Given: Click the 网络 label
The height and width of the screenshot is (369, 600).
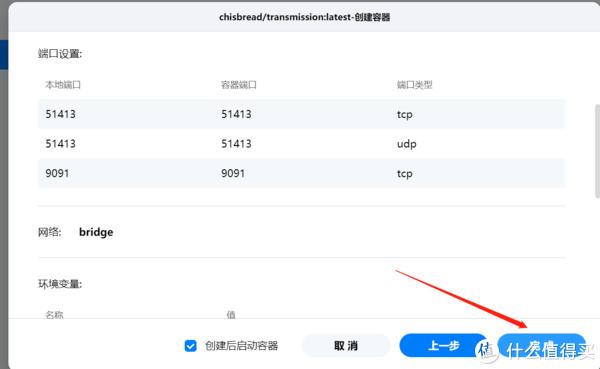Looking at the screenshot, I should (x=49, y=232).
